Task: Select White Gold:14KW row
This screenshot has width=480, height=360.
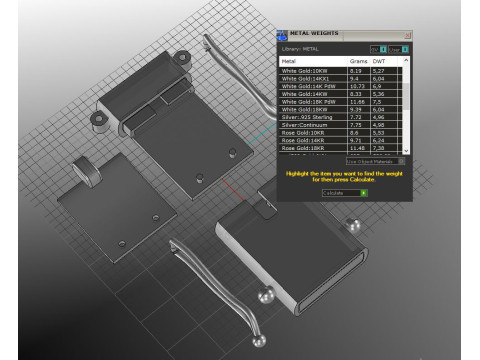Action: pos(340,94)
